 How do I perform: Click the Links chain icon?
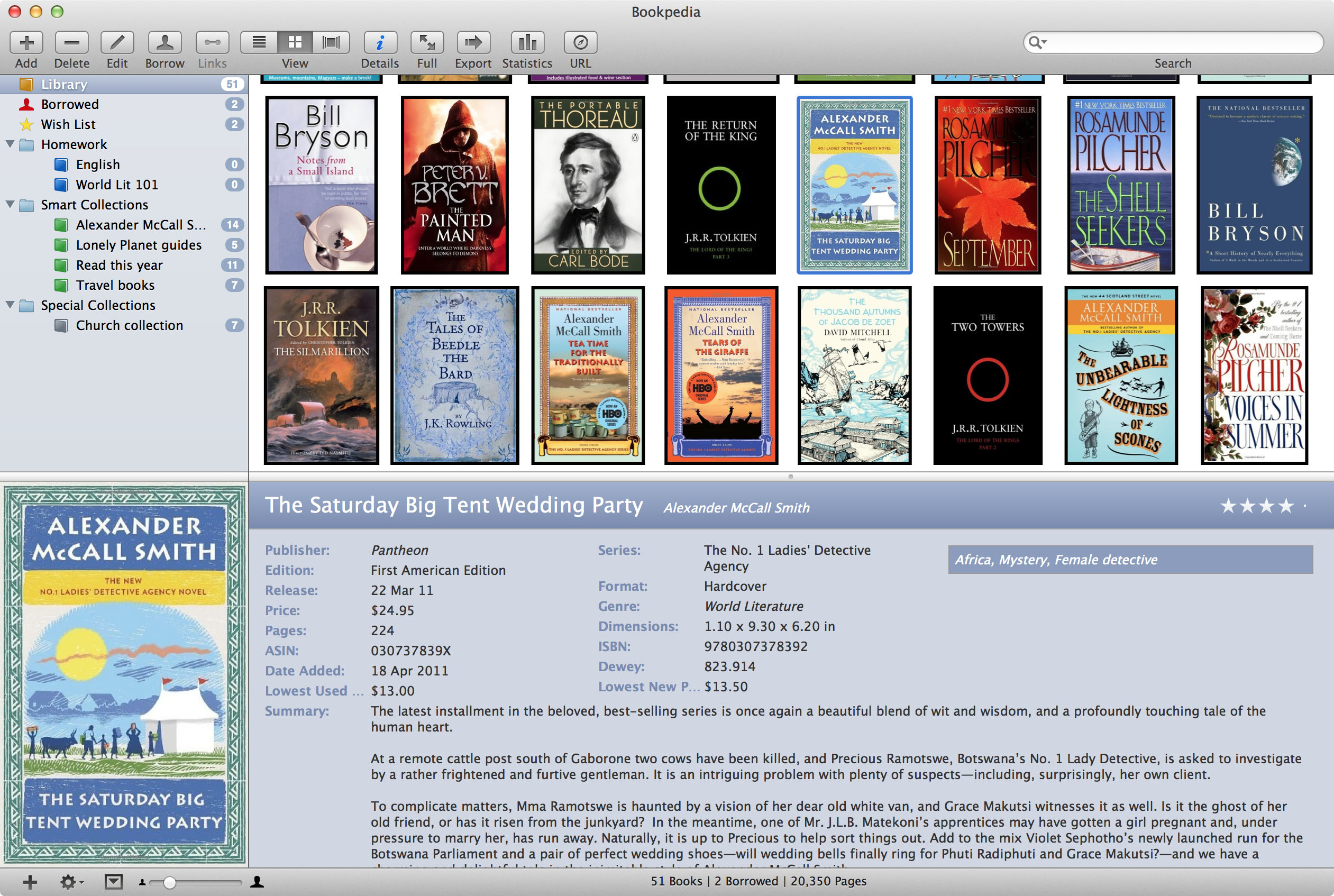point(212,42)
